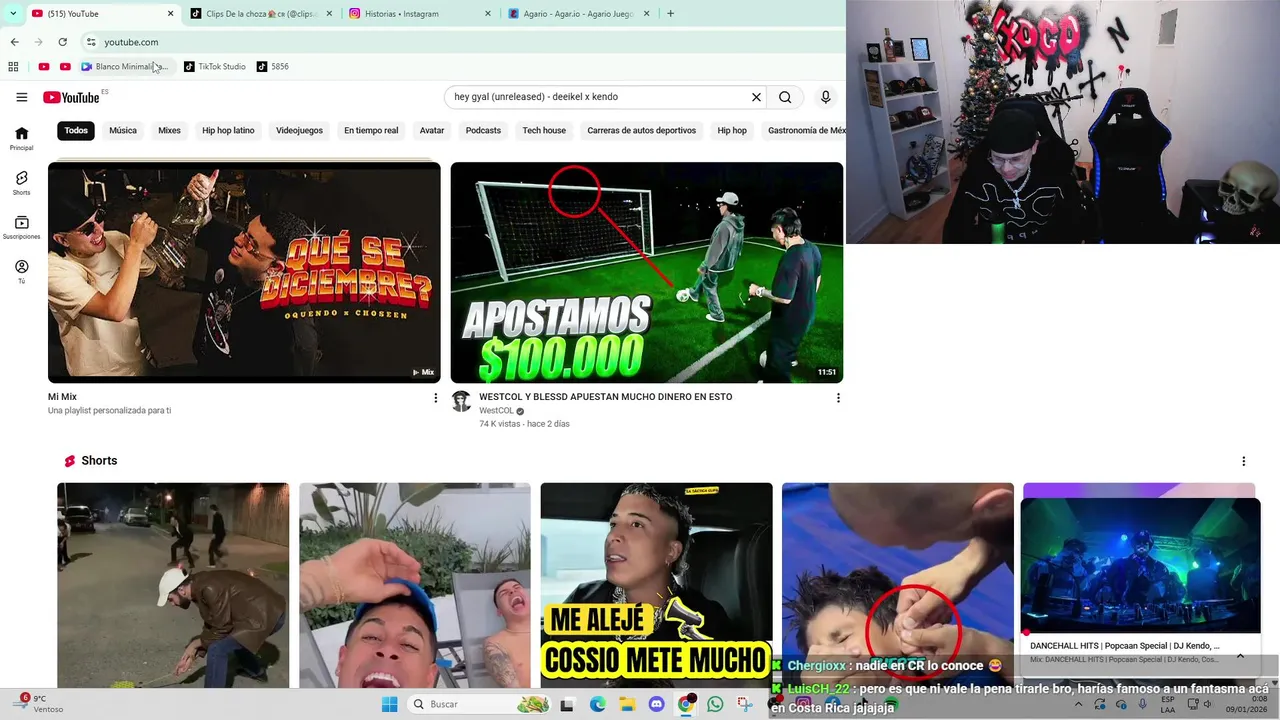Select the Videojuegos filter chip

(299, 130)
